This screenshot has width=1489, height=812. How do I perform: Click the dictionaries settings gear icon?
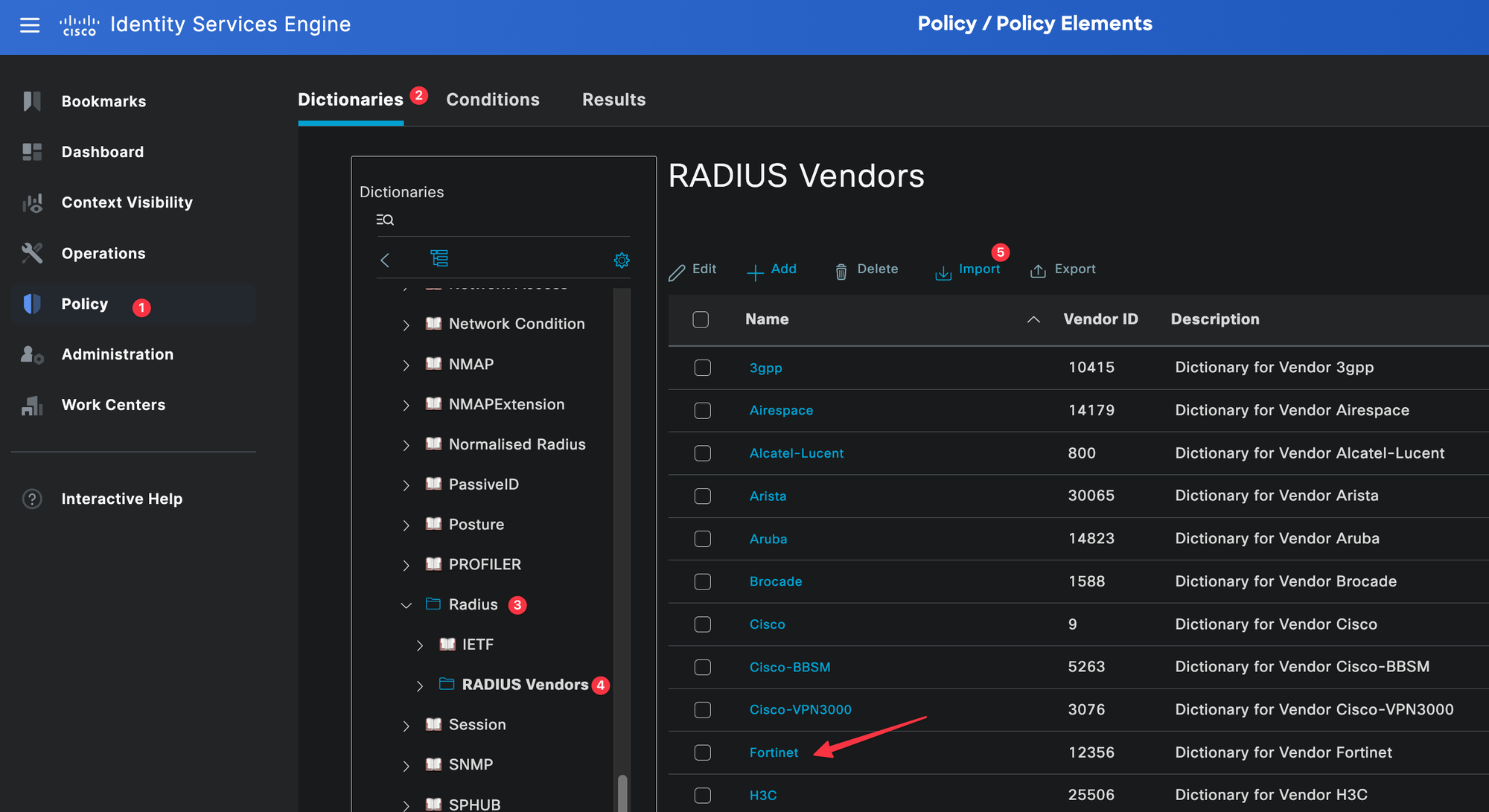tap(622, 260)
